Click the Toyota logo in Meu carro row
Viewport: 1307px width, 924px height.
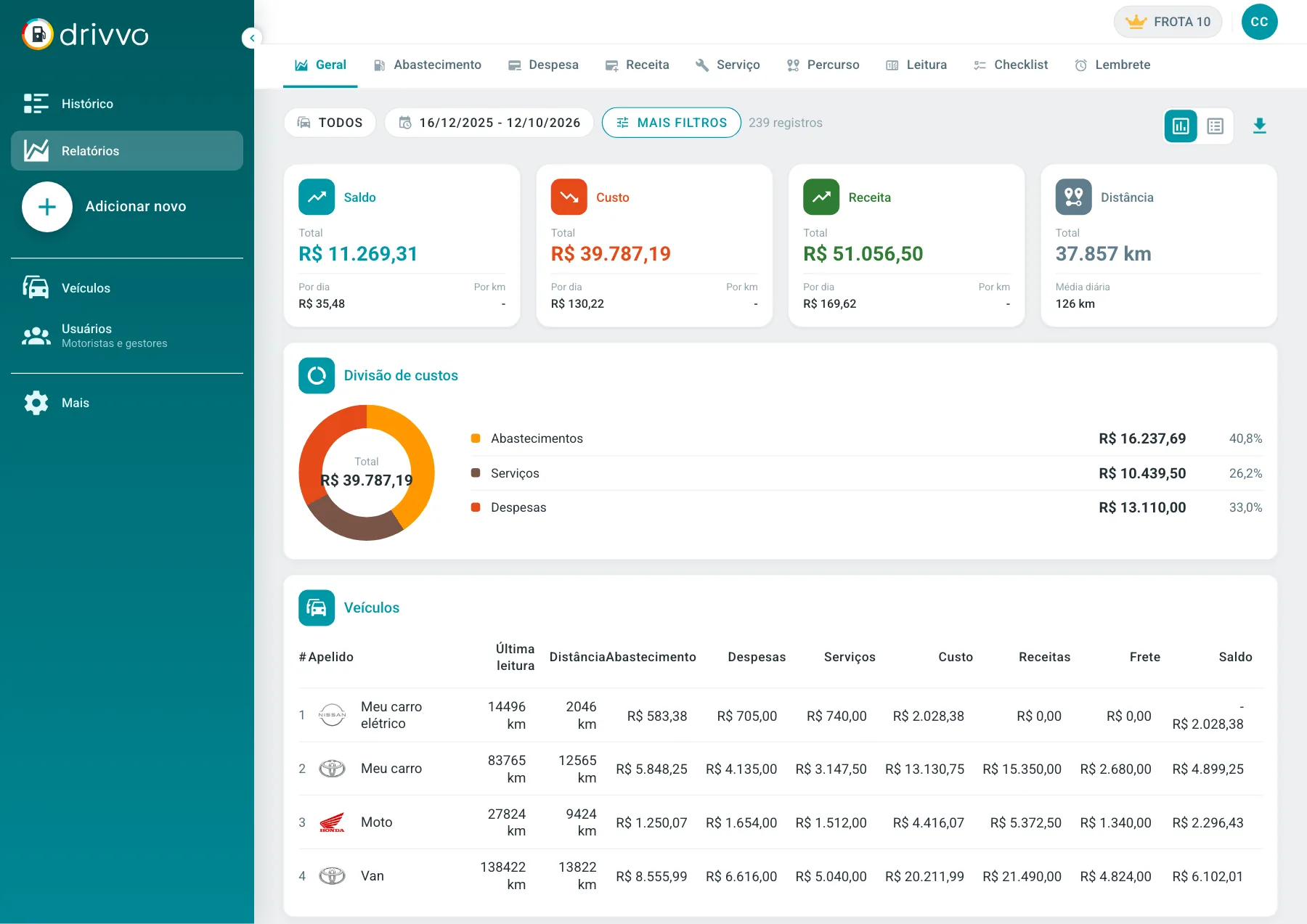pyautogui.click(x=332, y=769)
